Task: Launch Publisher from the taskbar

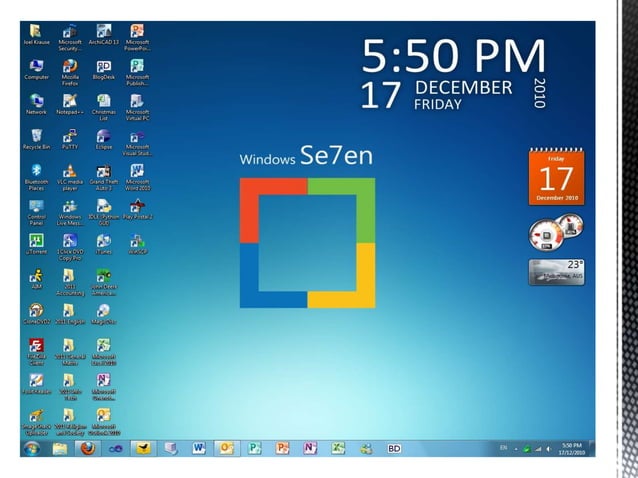Action: point(254,448)
